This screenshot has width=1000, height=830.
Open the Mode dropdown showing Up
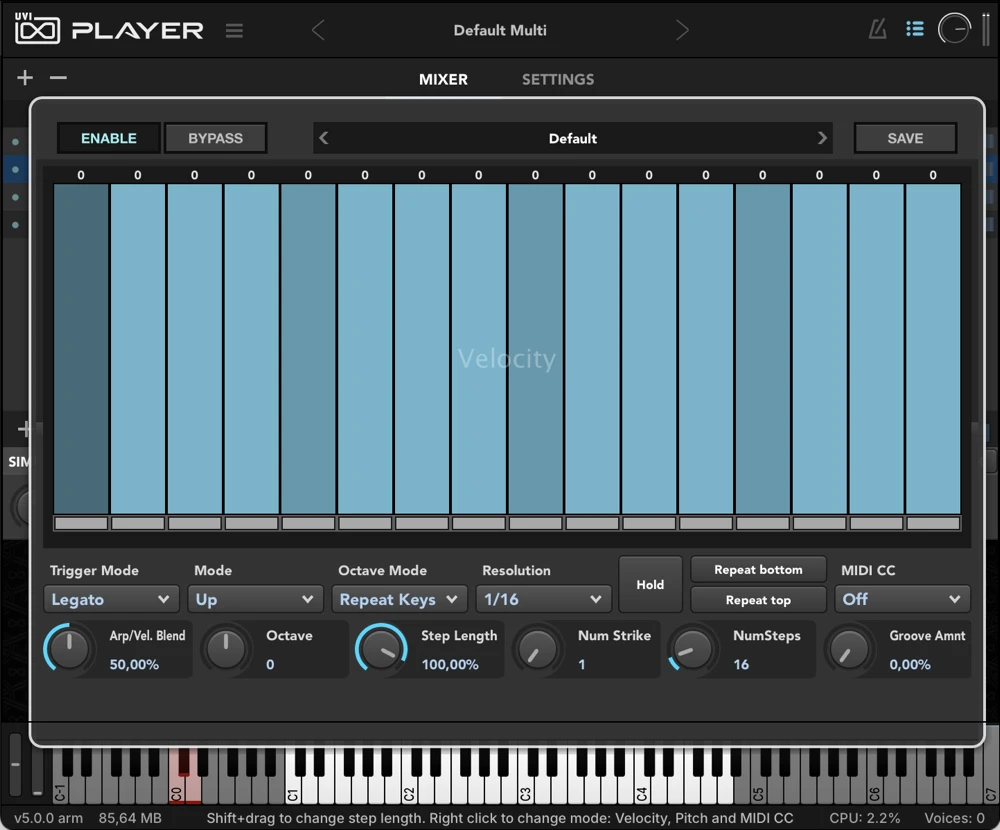[255, 599]
